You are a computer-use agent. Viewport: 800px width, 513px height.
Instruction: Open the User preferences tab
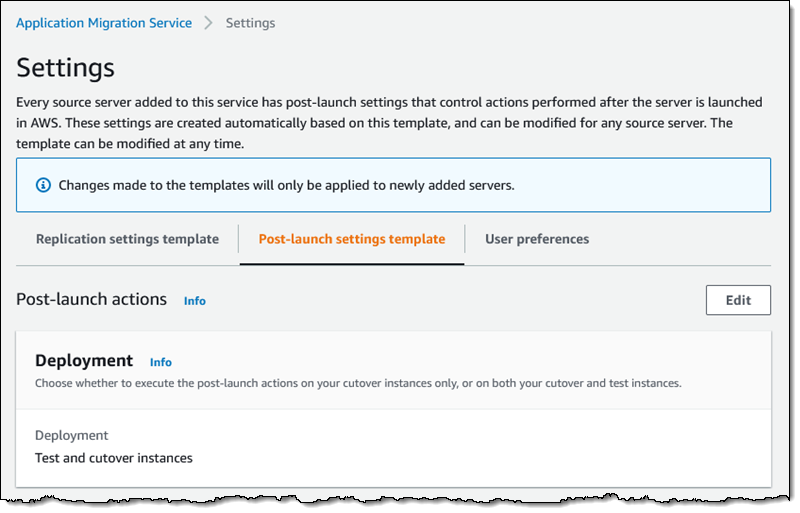tap(537, 239)
